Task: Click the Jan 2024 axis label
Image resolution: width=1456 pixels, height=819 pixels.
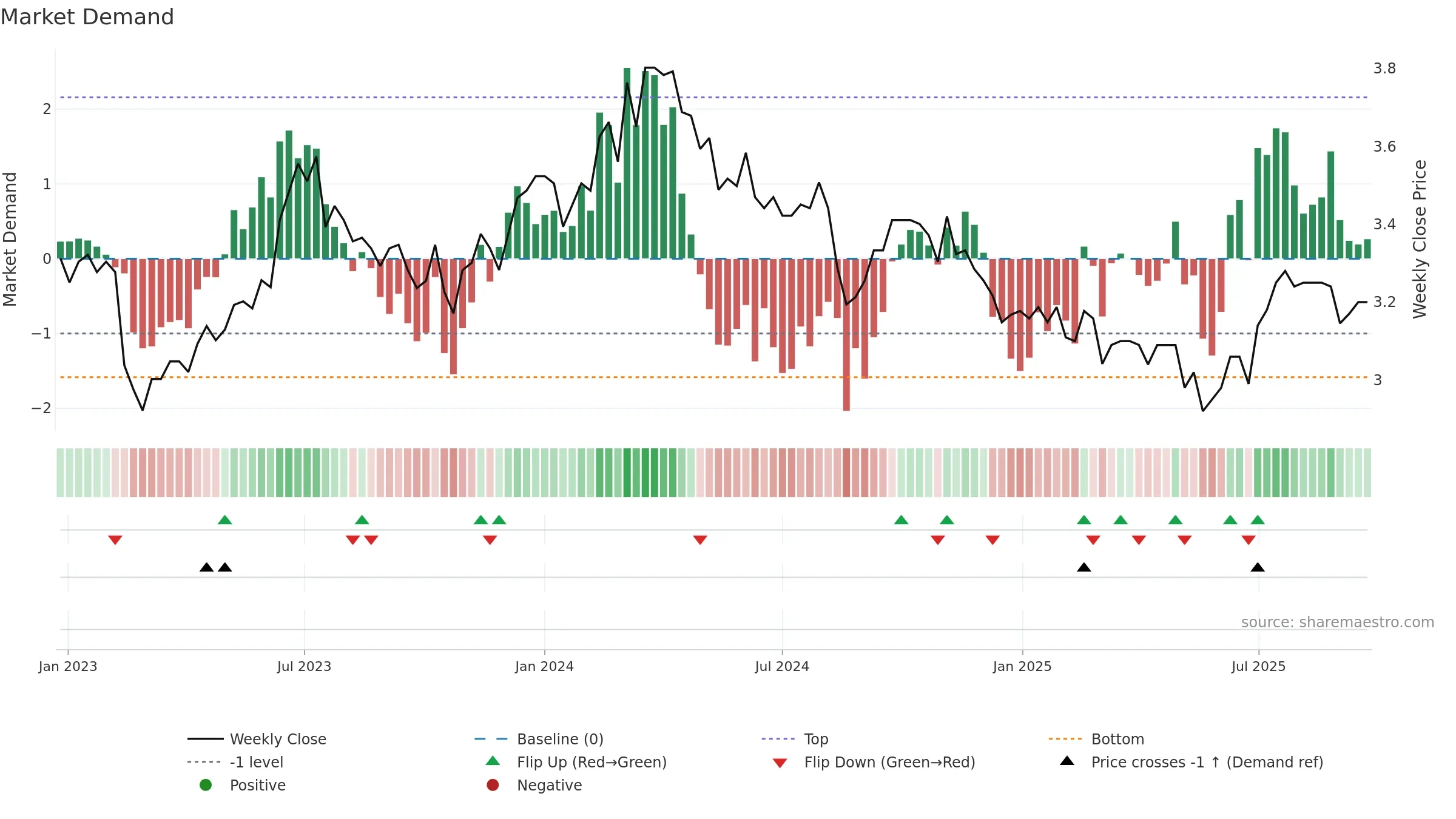Action: coord(545,666)
